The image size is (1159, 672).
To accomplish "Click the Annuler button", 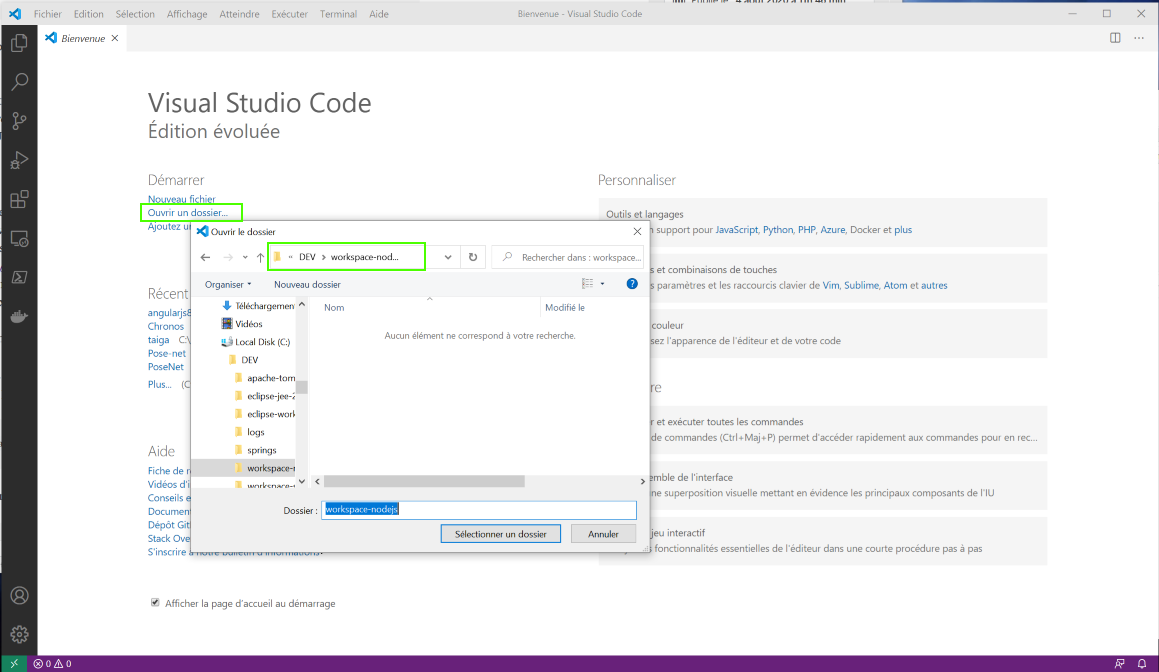I will [603, 534].
